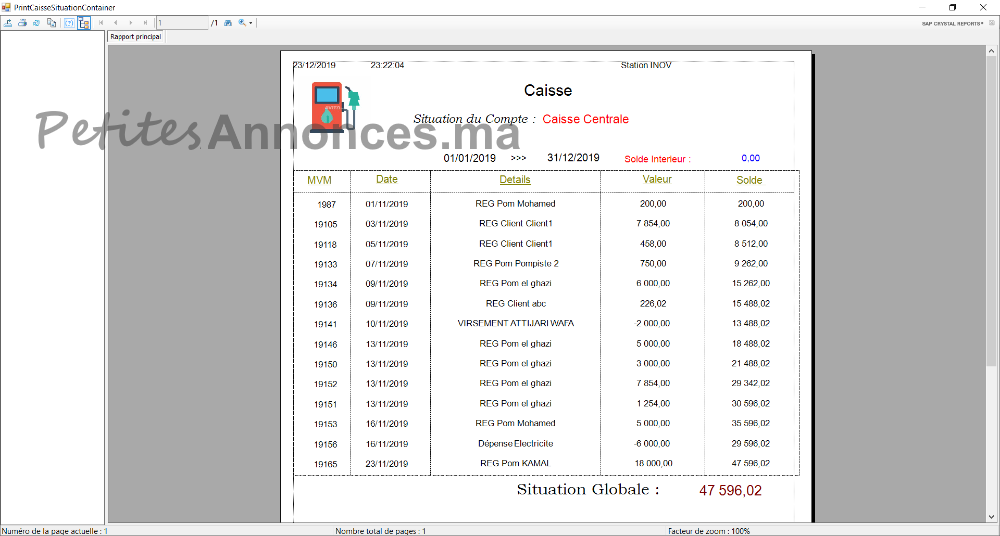The height and width of the screenshot is (536, 1000).
Task: Click REG Pom Pompiste 2 details
Action: click(x=516, y=264)
